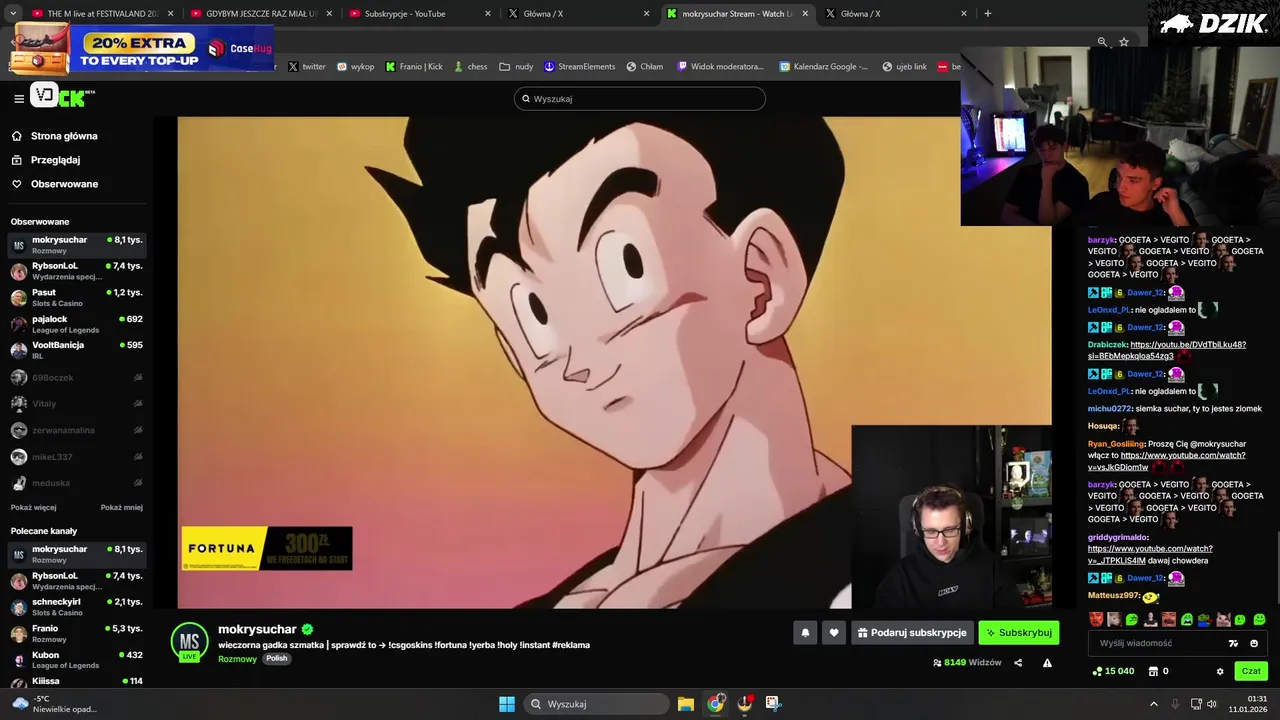1280x720 pixels.
Task: Close the Subskrypcje - YouTube tab
Action: 488,14
